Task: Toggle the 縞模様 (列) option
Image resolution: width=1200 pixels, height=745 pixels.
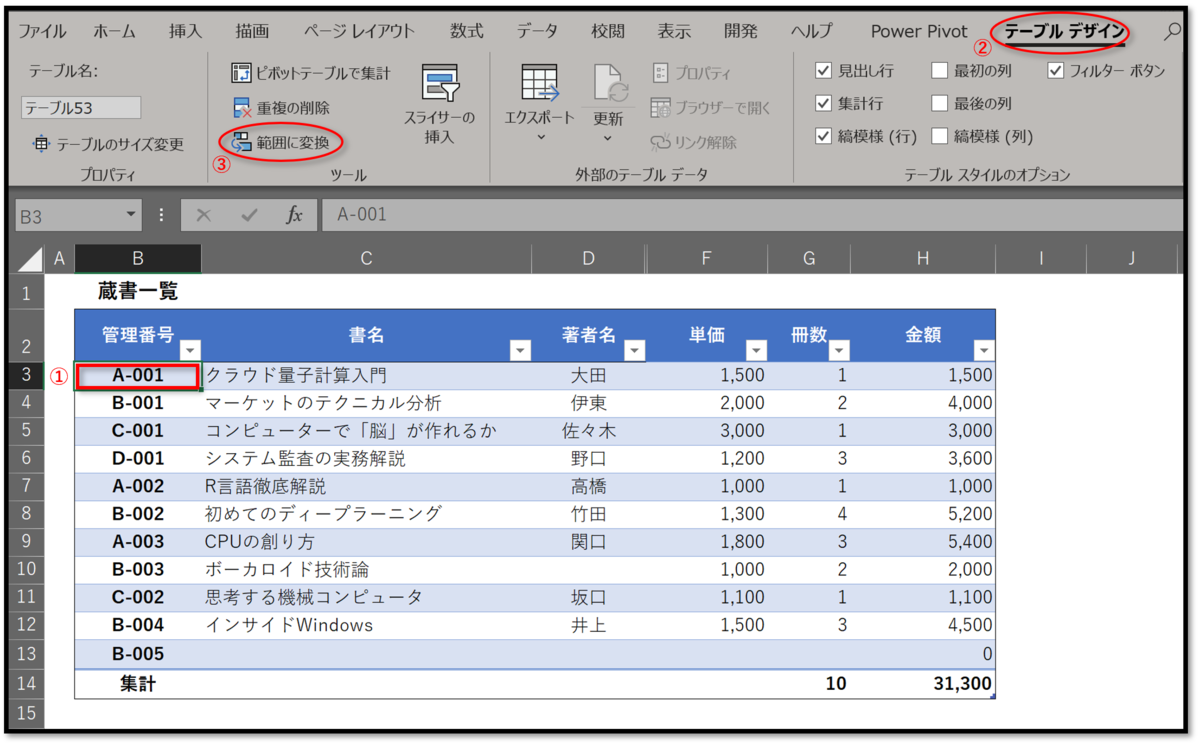Action: click(939, 136)
